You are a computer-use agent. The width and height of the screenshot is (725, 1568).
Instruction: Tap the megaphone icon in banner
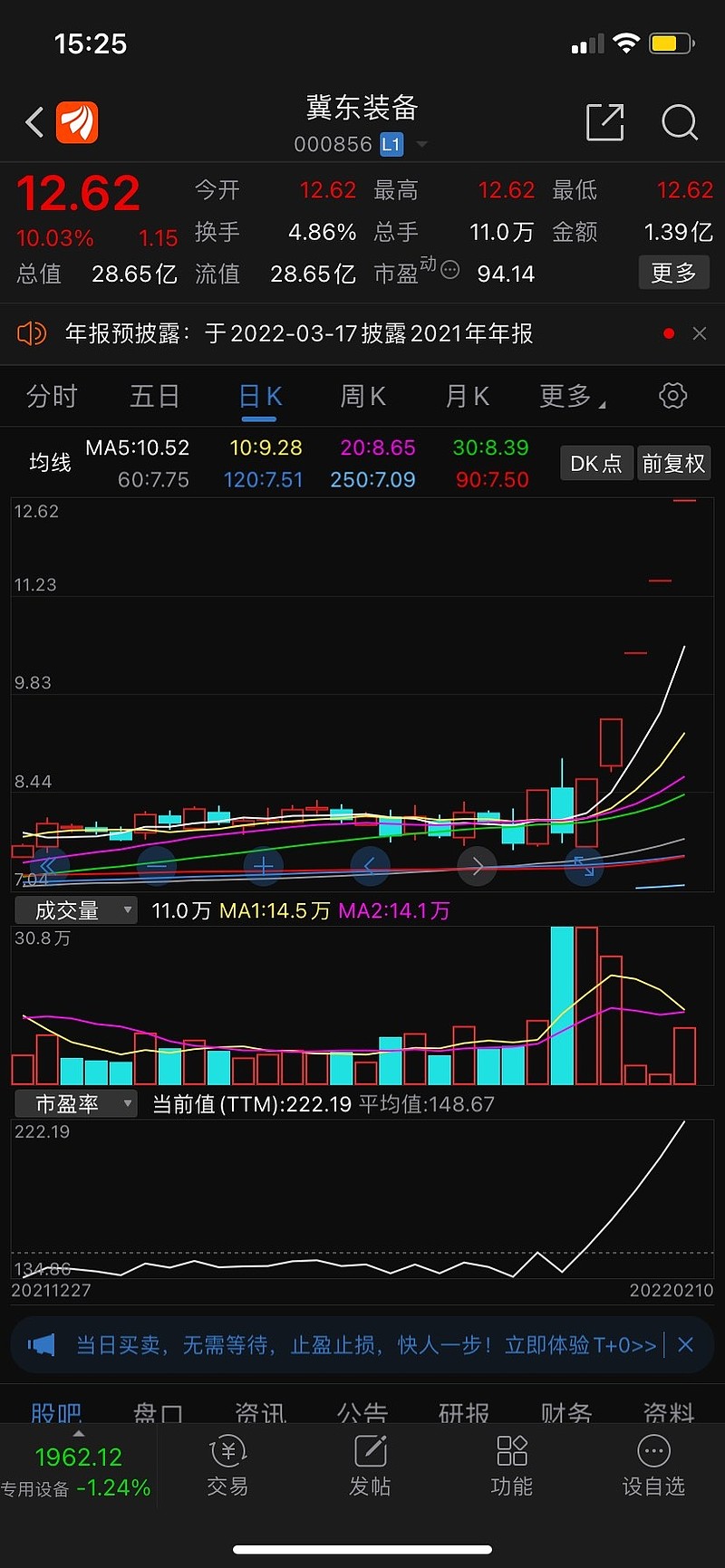click(41, 1345)
